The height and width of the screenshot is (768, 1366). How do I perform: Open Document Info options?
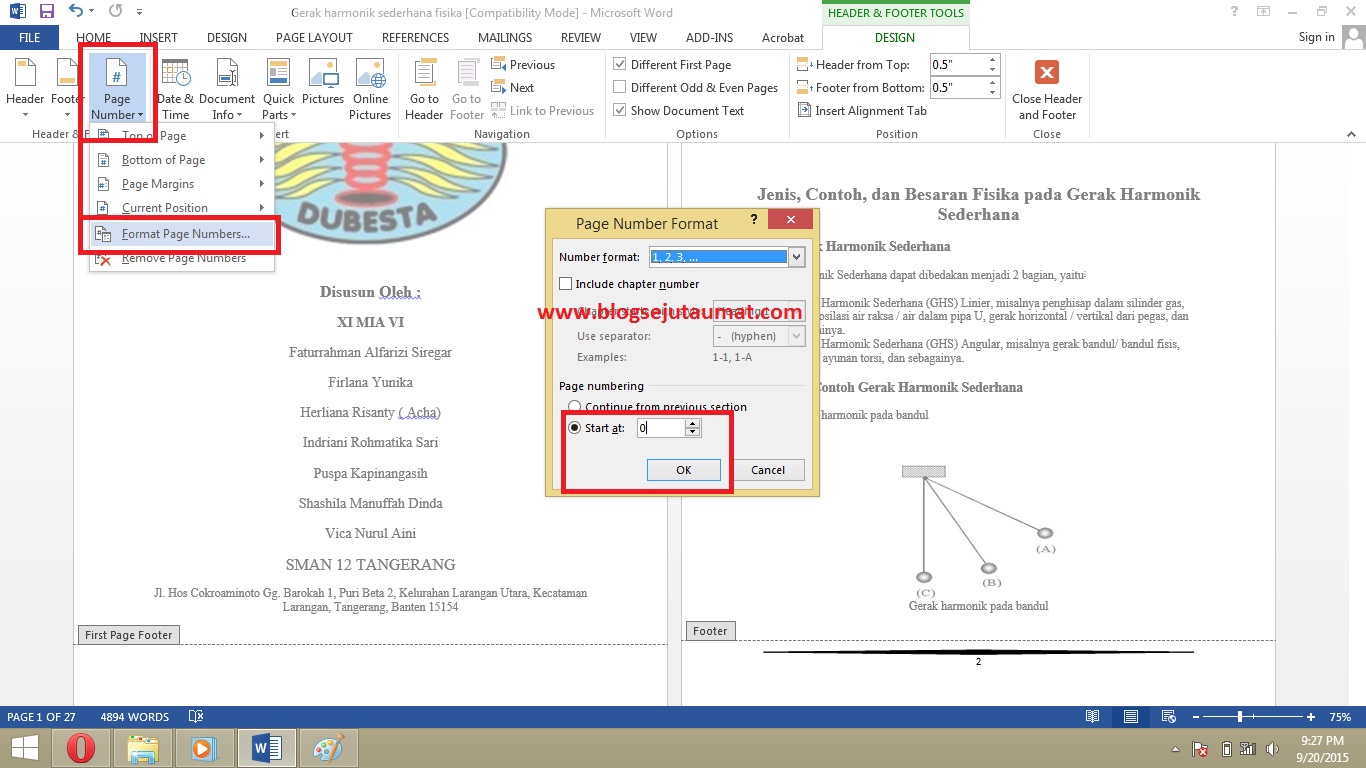click(227, 88)
